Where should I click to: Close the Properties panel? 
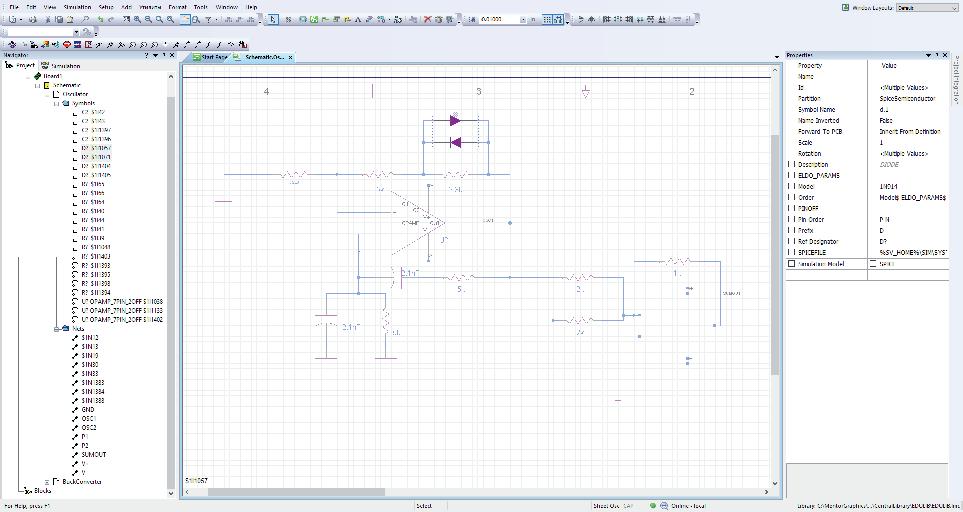click(x=945, y=55)
